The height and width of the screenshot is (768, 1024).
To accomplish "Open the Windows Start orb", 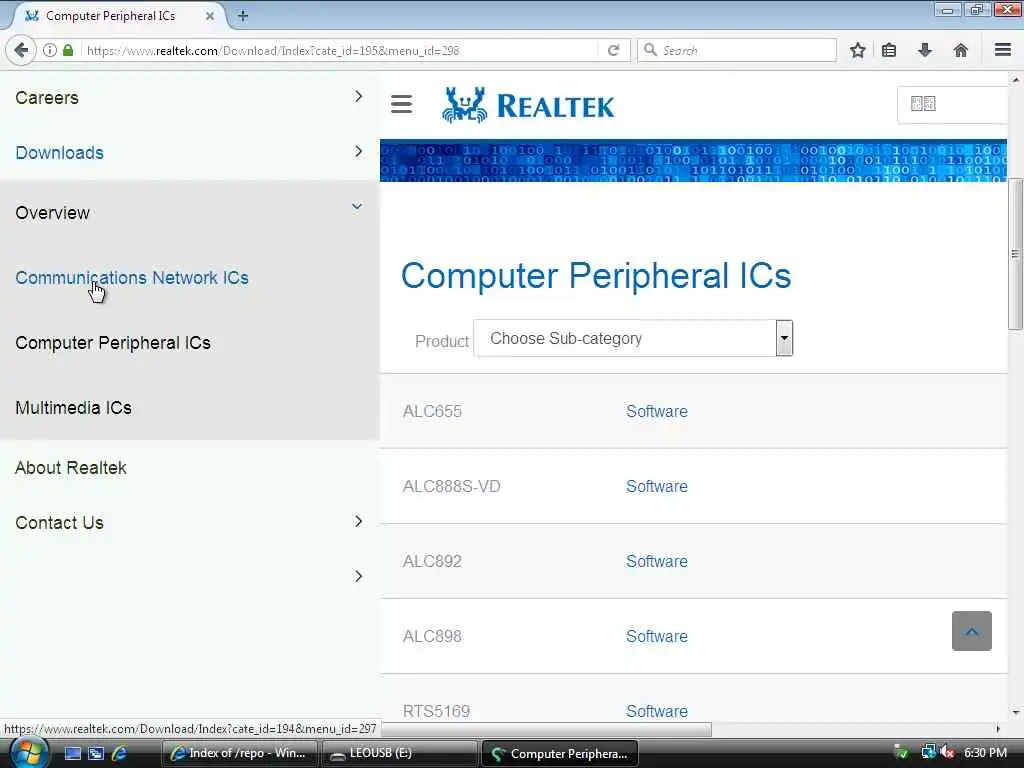I will (x=28, y=753).
